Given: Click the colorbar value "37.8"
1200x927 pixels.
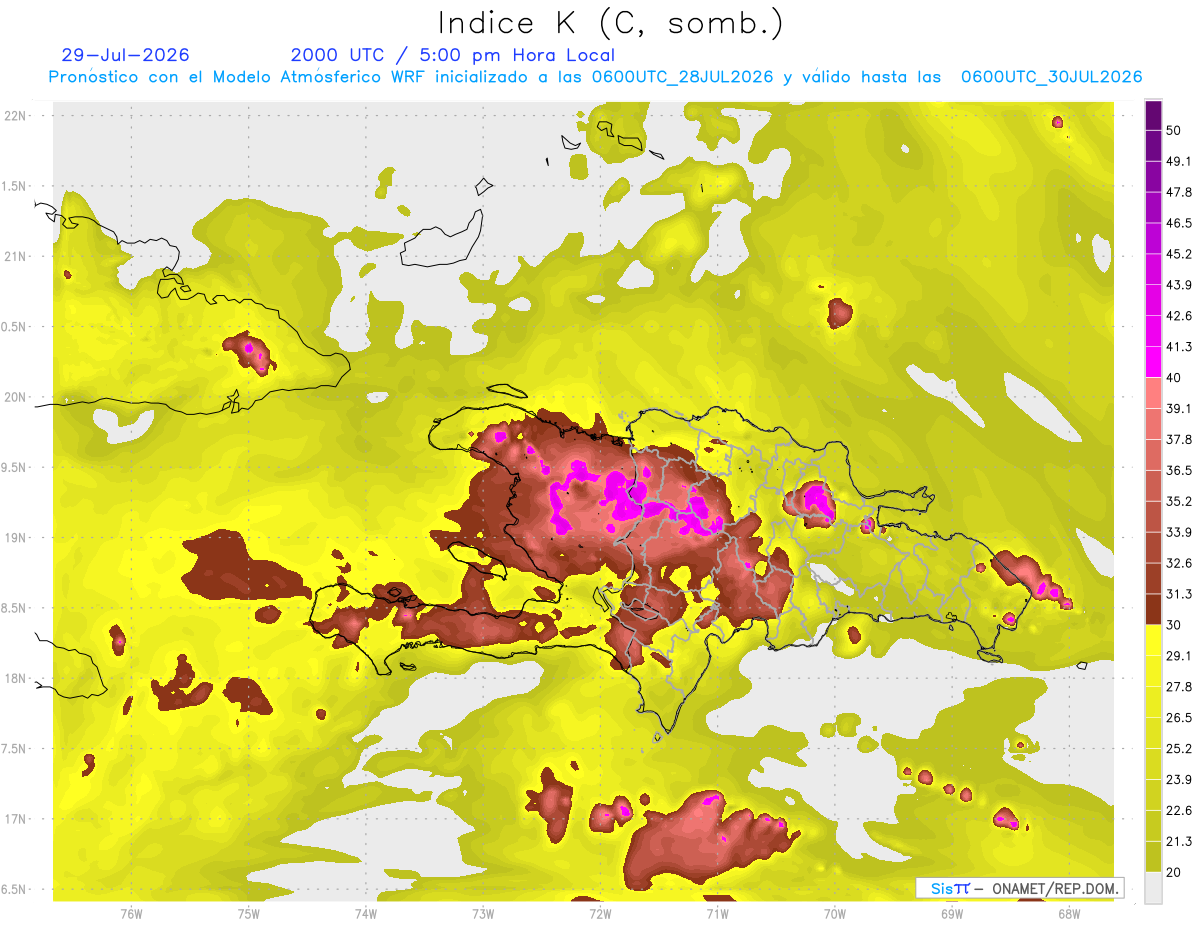Looking at the screenshot, I should click(1179, 439).
